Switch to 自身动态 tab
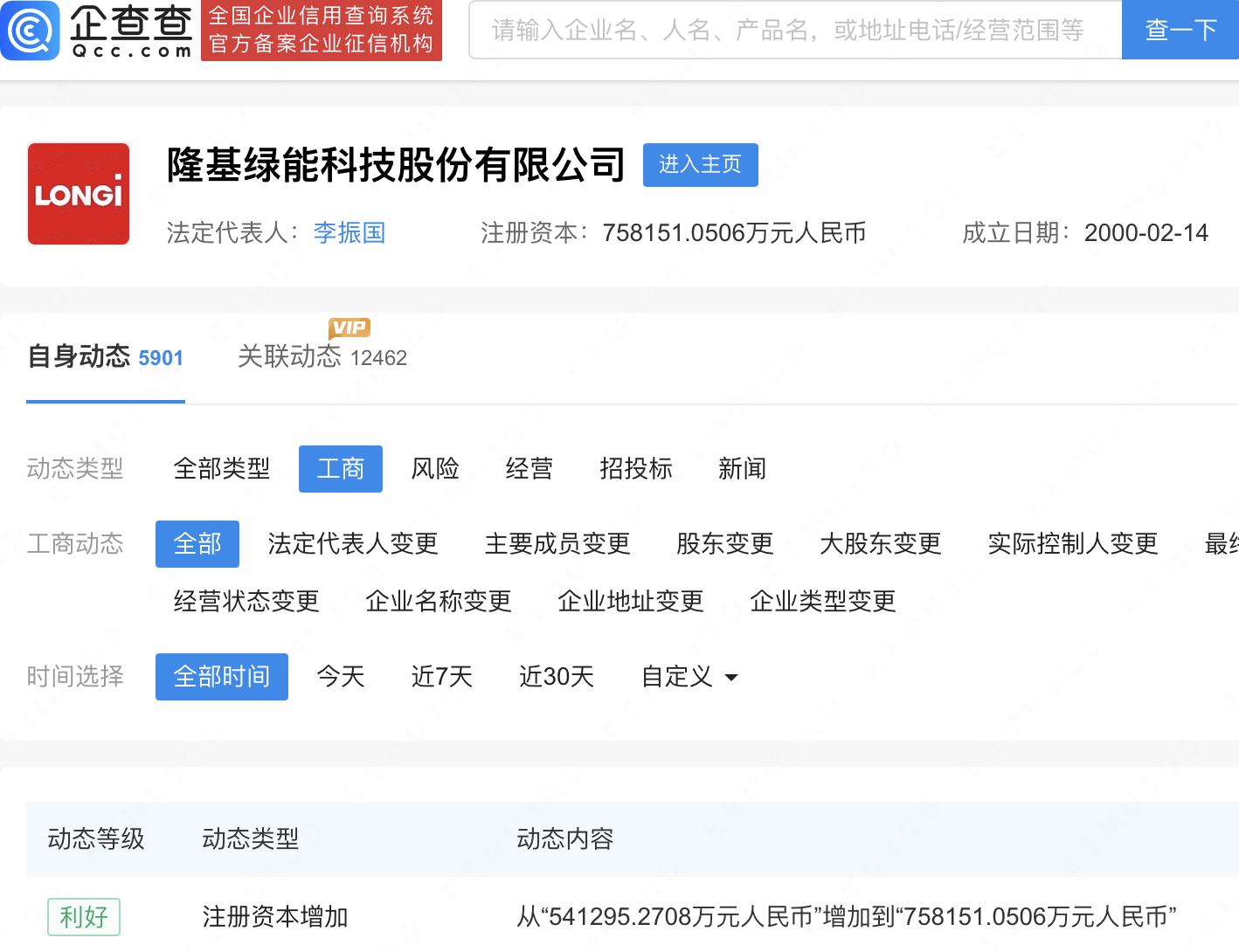This screenshot has width=1239, height=952. (106, 356)
